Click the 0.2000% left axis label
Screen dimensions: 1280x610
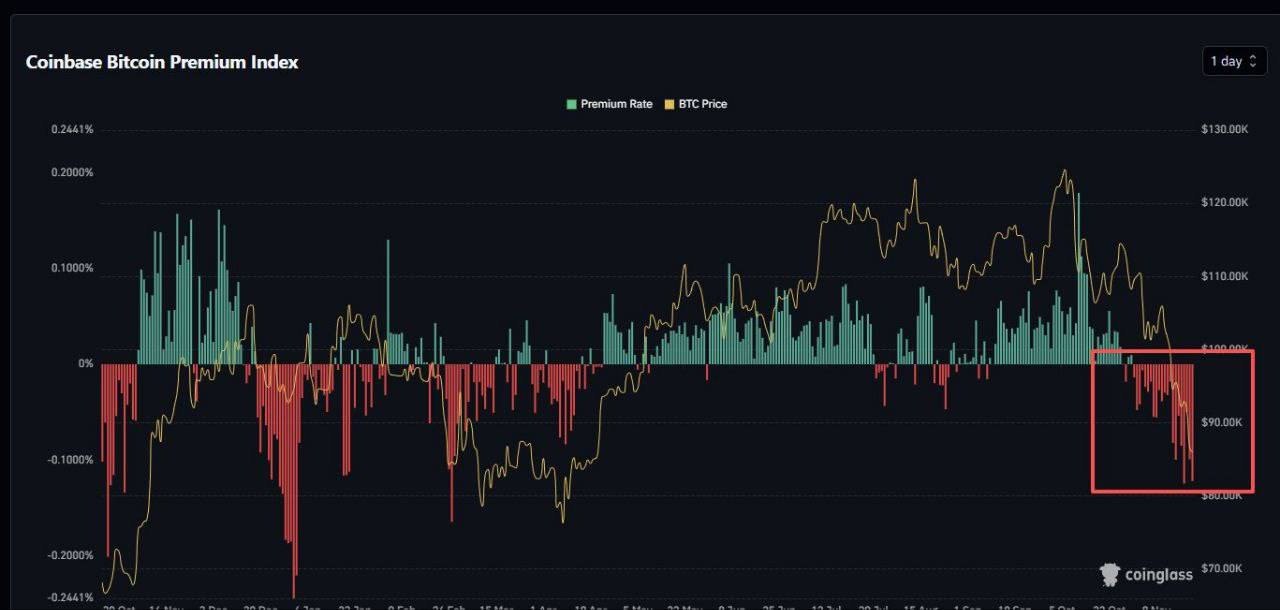coord(73,172)
